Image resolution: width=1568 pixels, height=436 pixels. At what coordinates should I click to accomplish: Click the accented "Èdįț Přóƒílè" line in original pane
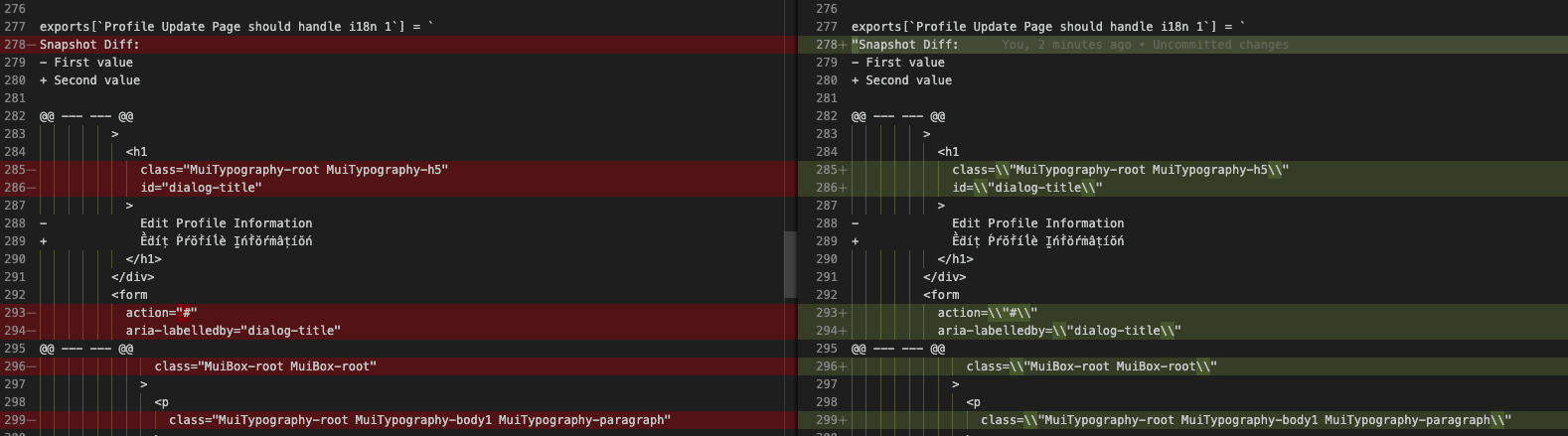tap(227, 241)
